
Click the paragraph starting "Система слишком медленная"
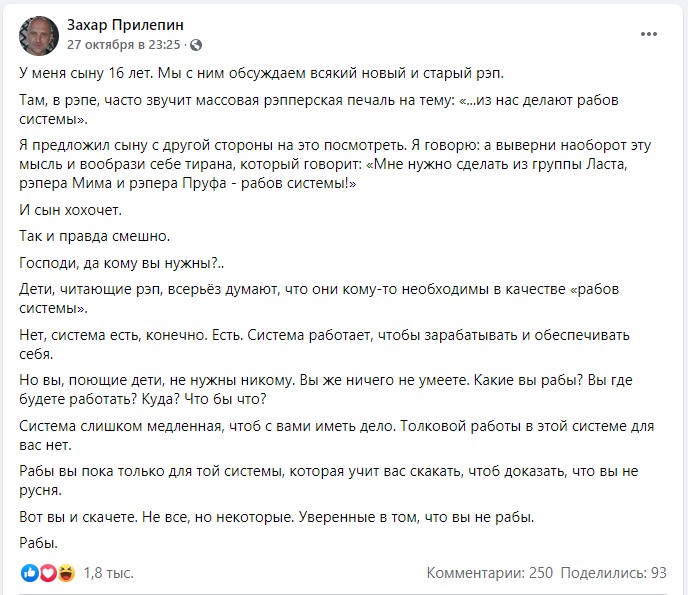coord(337,435)
